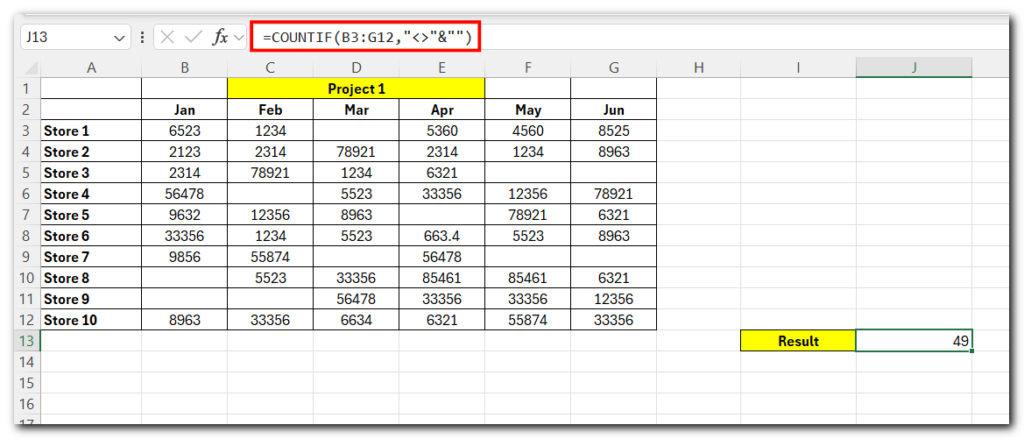Click the Store 4 label cell
The height and width of the screenshot is (439, 1024).
91,193
